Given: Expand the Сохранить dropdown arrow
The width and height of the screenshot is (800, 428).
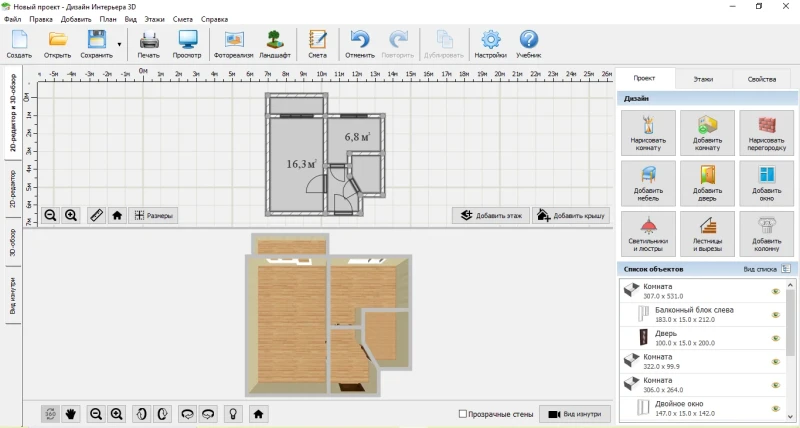Looking at the screenshot, I should [119, 44].
